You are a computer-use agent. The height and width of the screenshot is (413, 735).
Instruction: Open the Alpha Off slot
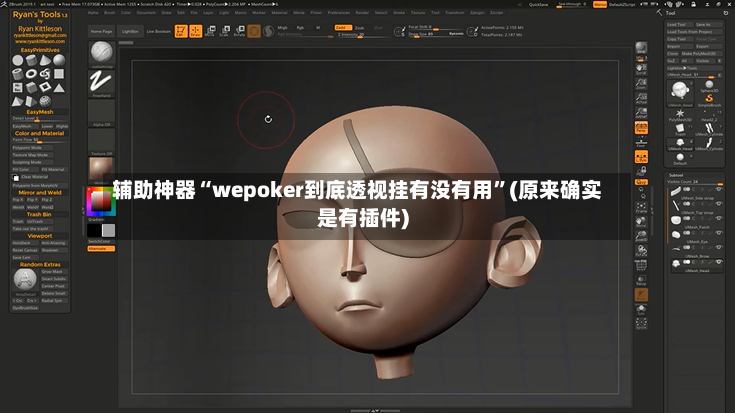[102, 113]
